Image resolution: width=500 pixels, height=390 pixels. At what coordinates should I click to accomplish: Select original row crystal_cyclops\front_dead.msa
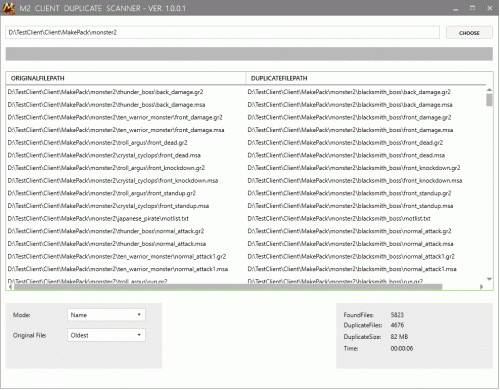[x=104, y=155]
